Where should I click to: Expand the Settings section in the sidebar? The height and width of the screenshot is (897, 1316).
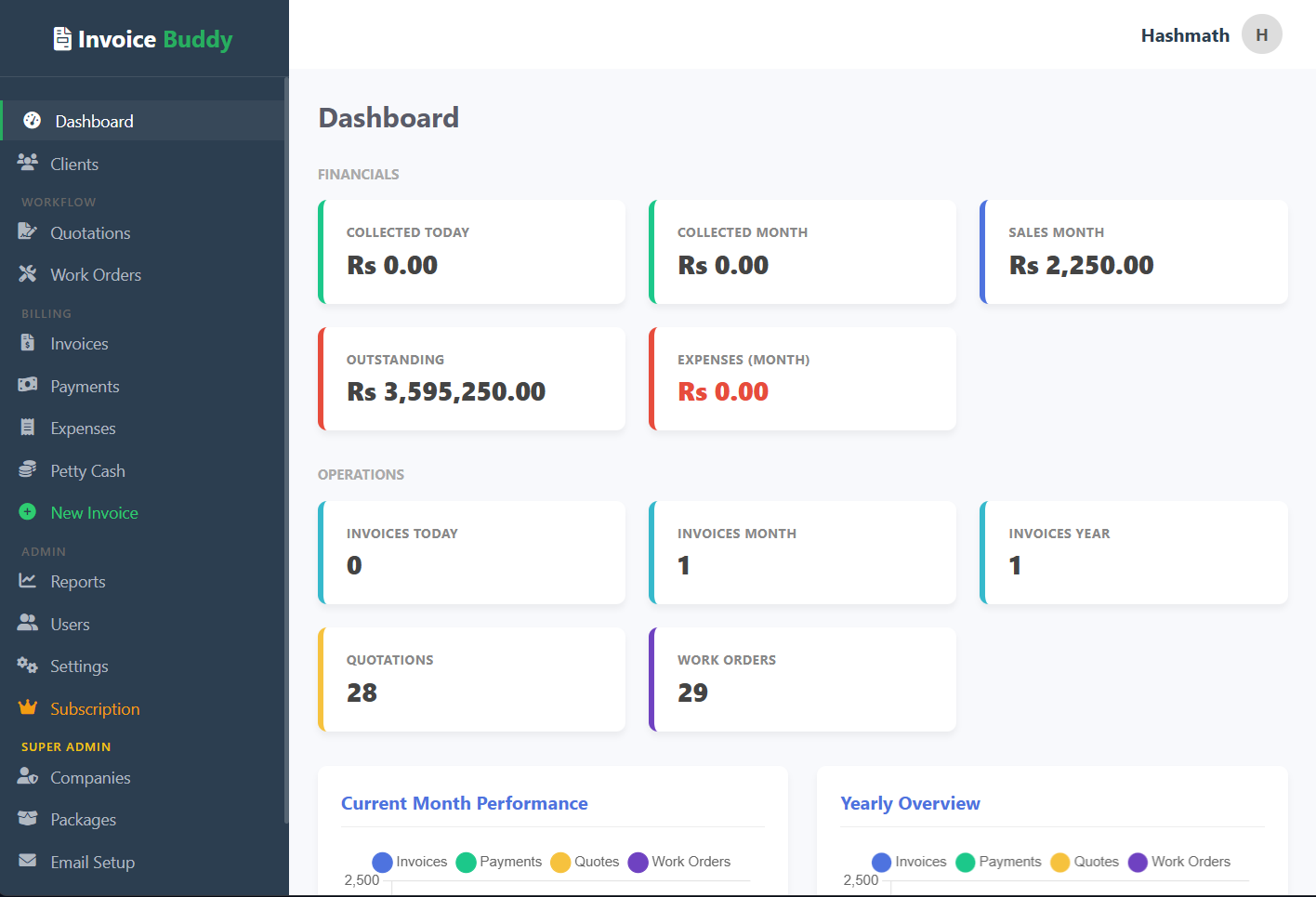pyautogui.click(x=78, y=666)
